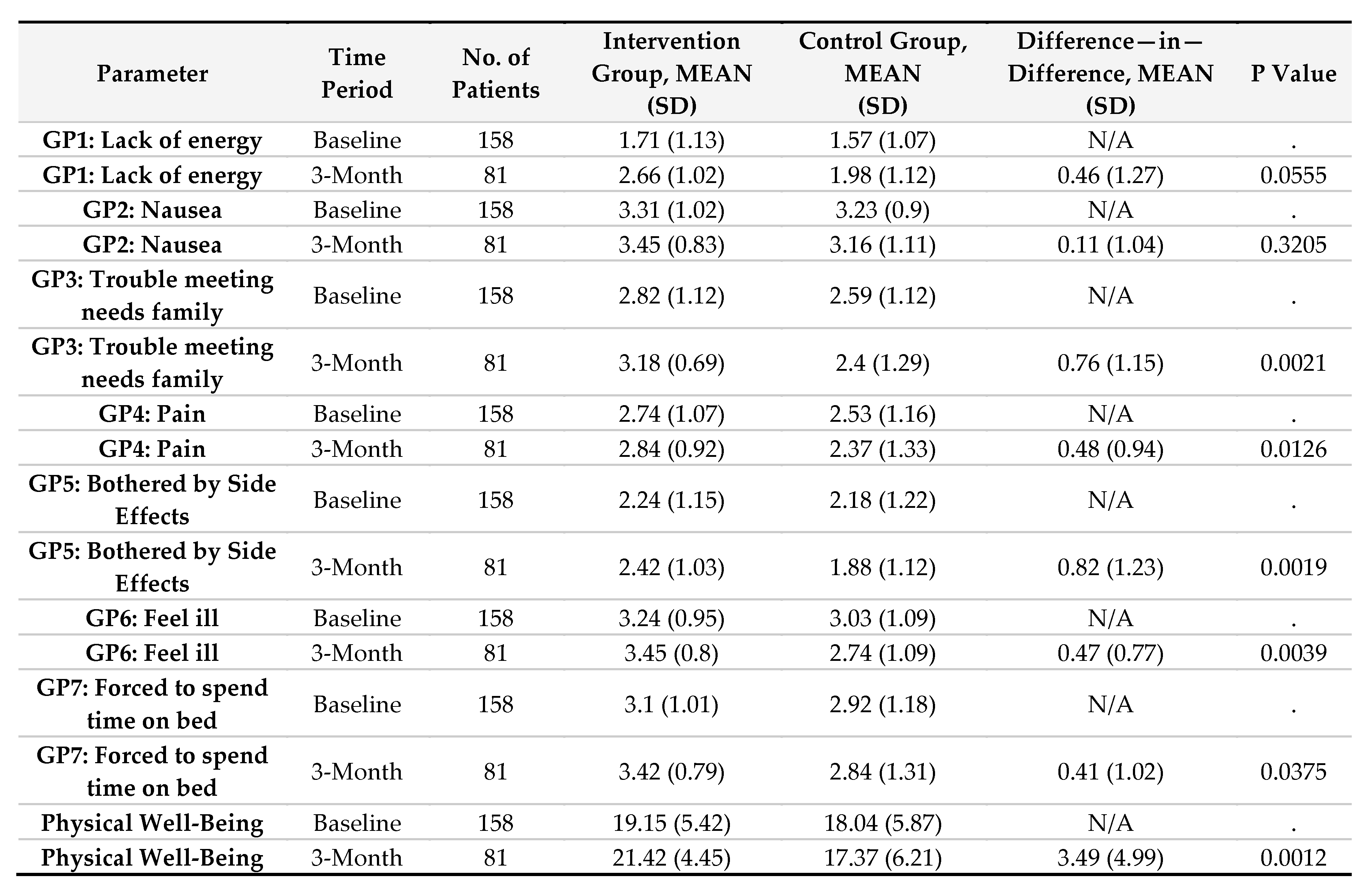
Task: Select the control value 2.4 (1.29)
Action: tap(883, 363)
